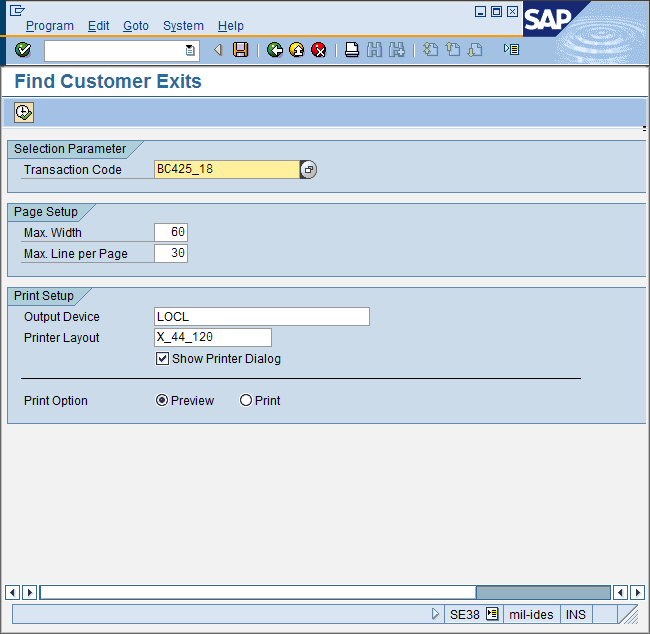Screen dimensions: 650x634
Task: Click the Max. Line per Page field
Action: (x=171, y=253)
